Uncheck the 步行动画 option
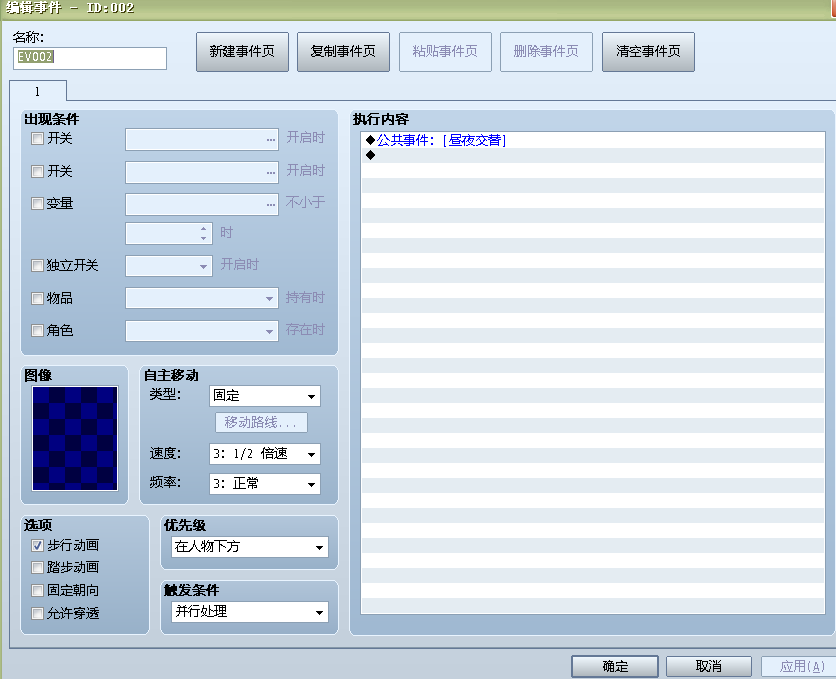836x679 pixels. point(37,545)
